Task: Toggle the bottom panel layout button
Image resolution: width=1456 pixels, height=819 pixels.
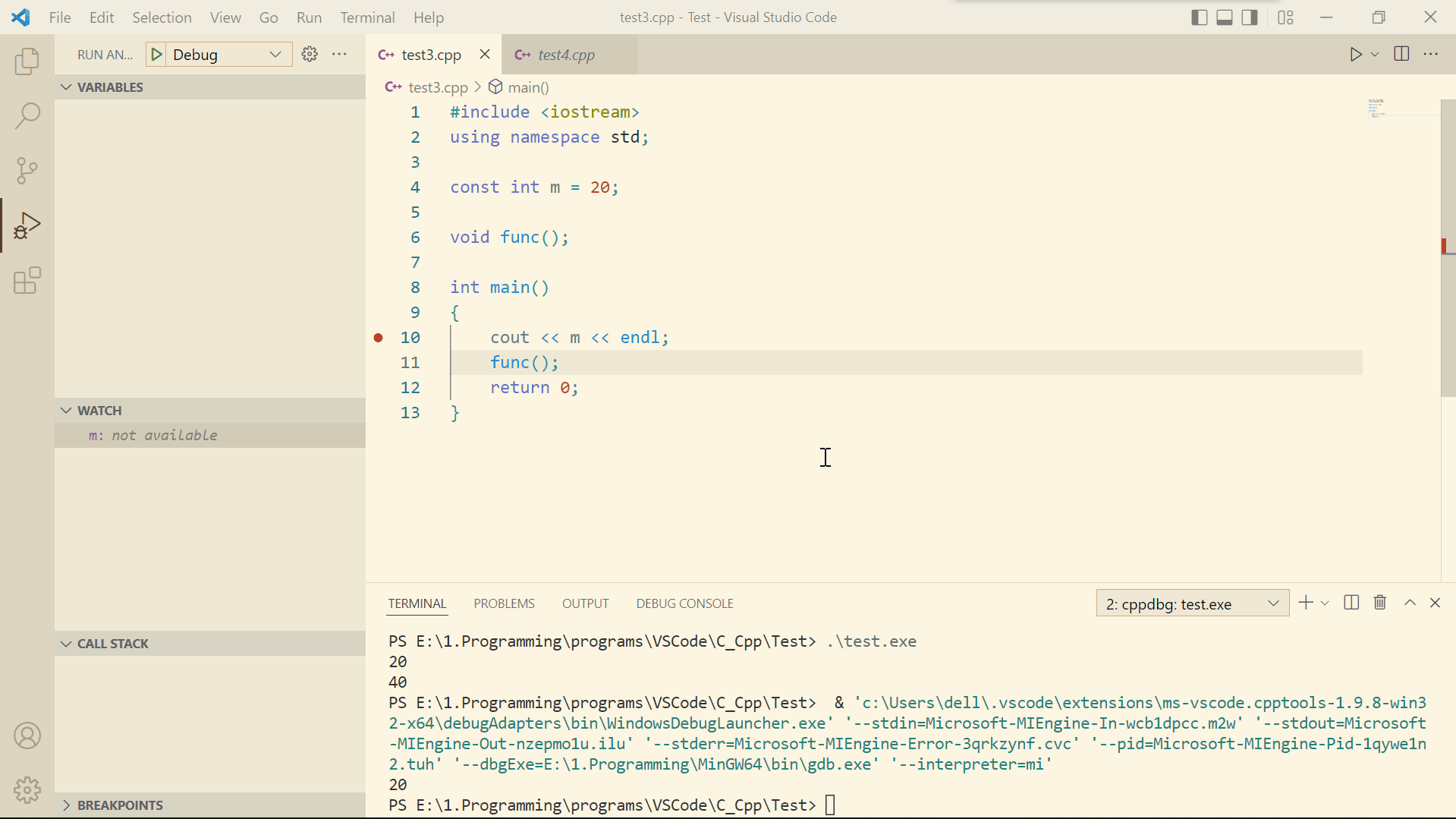Action: 1224,17
